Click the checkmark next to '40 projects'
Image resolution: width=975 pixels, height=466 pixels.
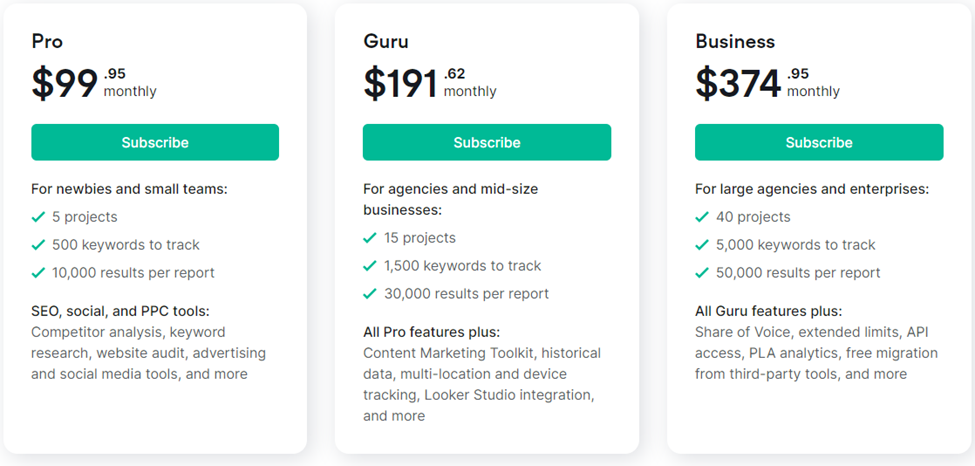pos(703,217)
